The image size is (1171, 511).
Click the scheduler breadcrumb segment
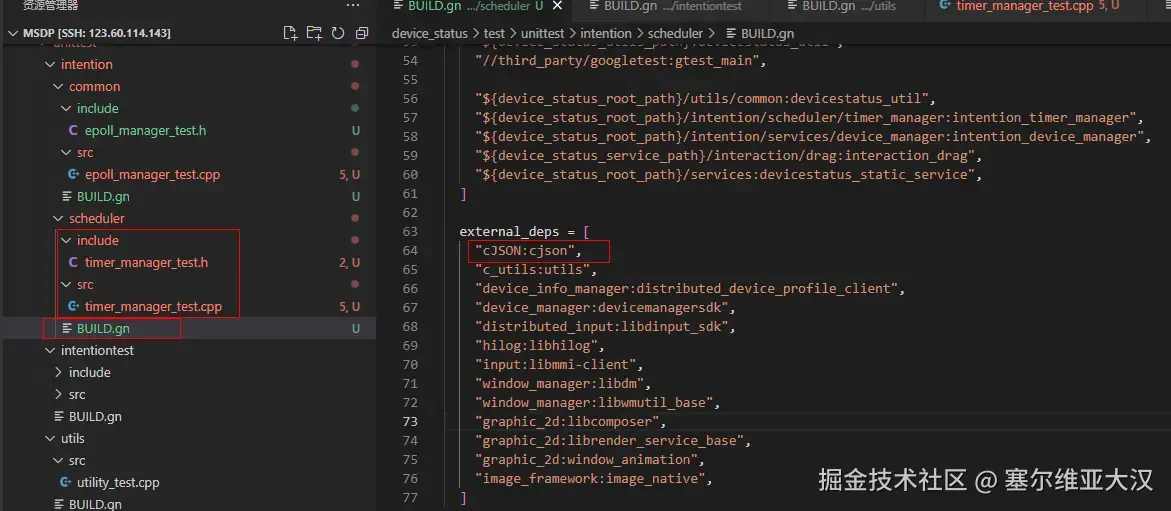[x=675, y=34]
